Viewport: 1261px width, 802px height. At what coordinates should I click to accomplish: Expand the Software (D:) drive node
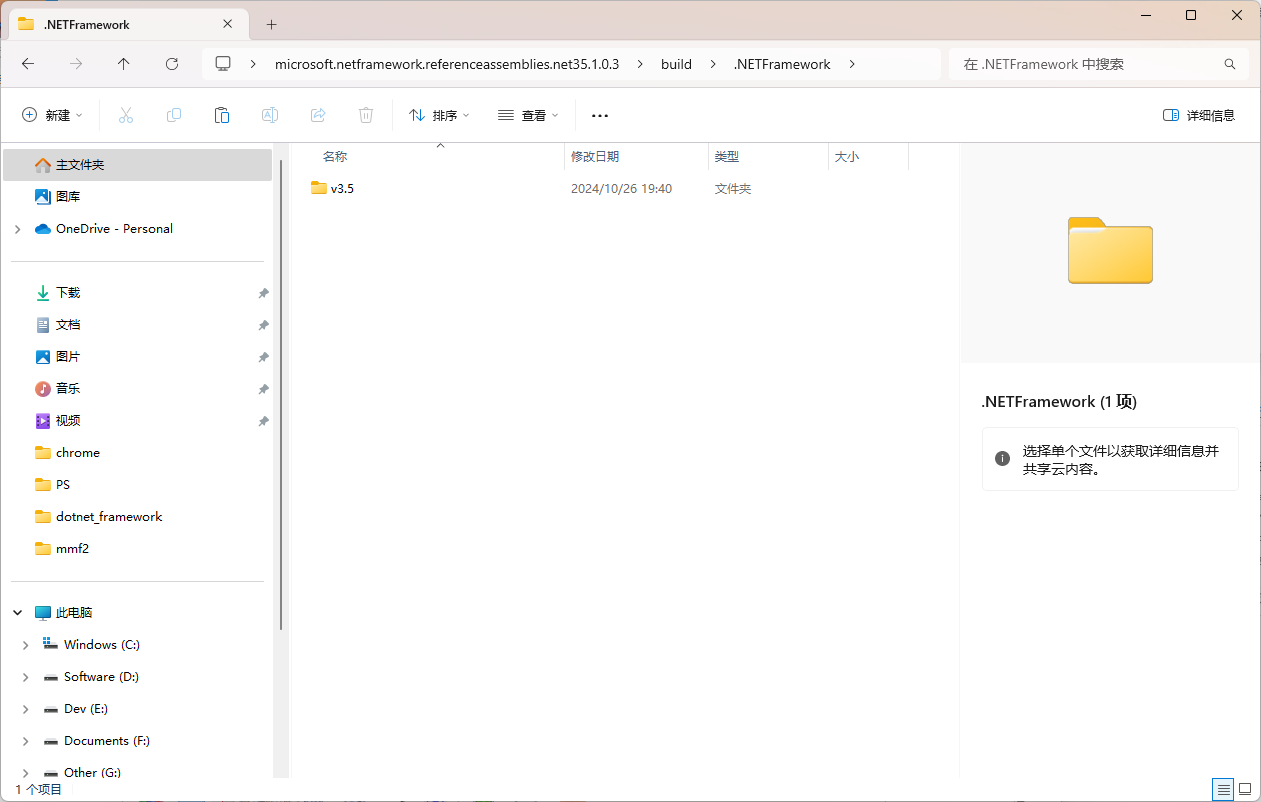tap(26, 677)
